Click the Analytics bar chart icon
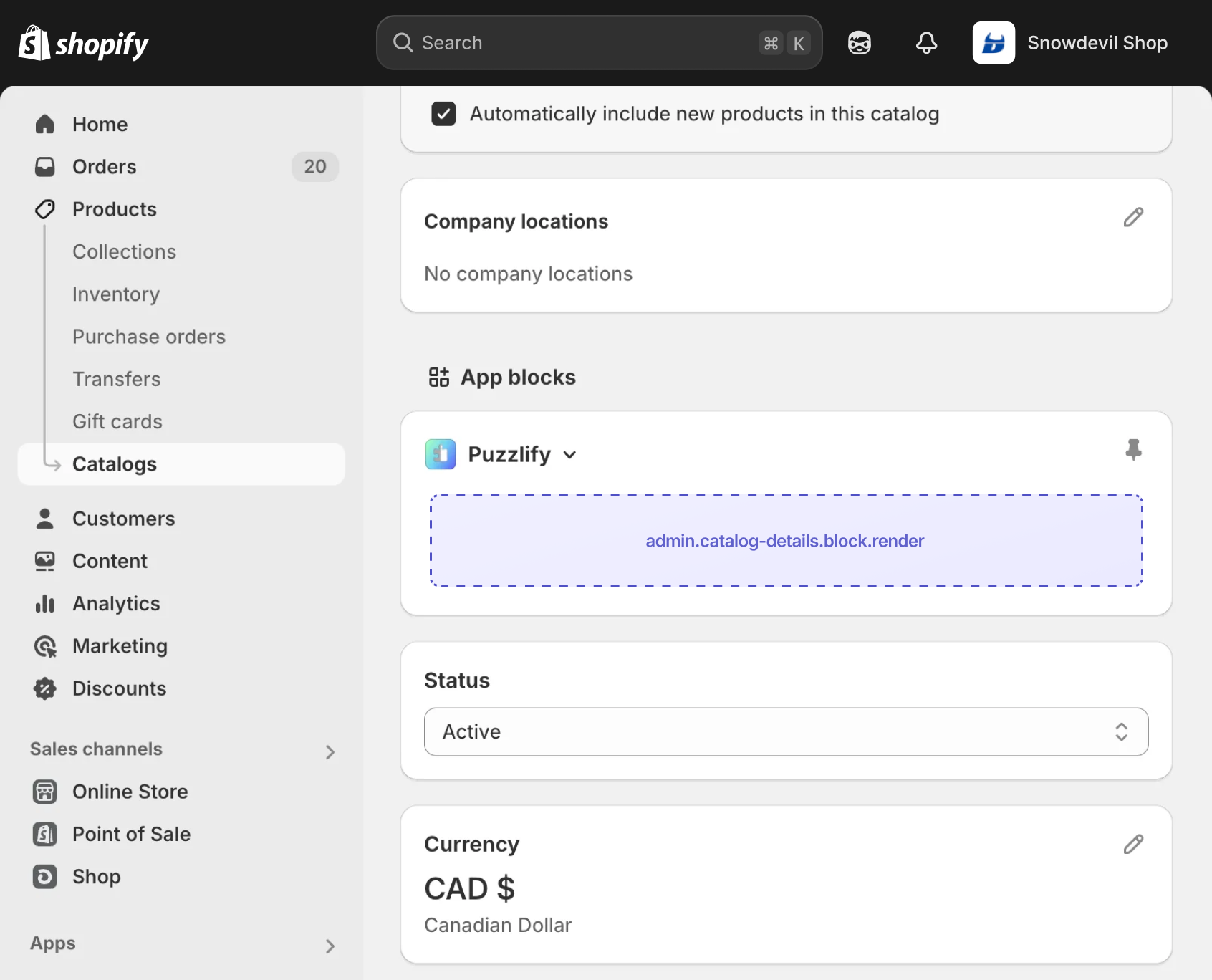1212x980 pixels. click(x=45, y=604)
